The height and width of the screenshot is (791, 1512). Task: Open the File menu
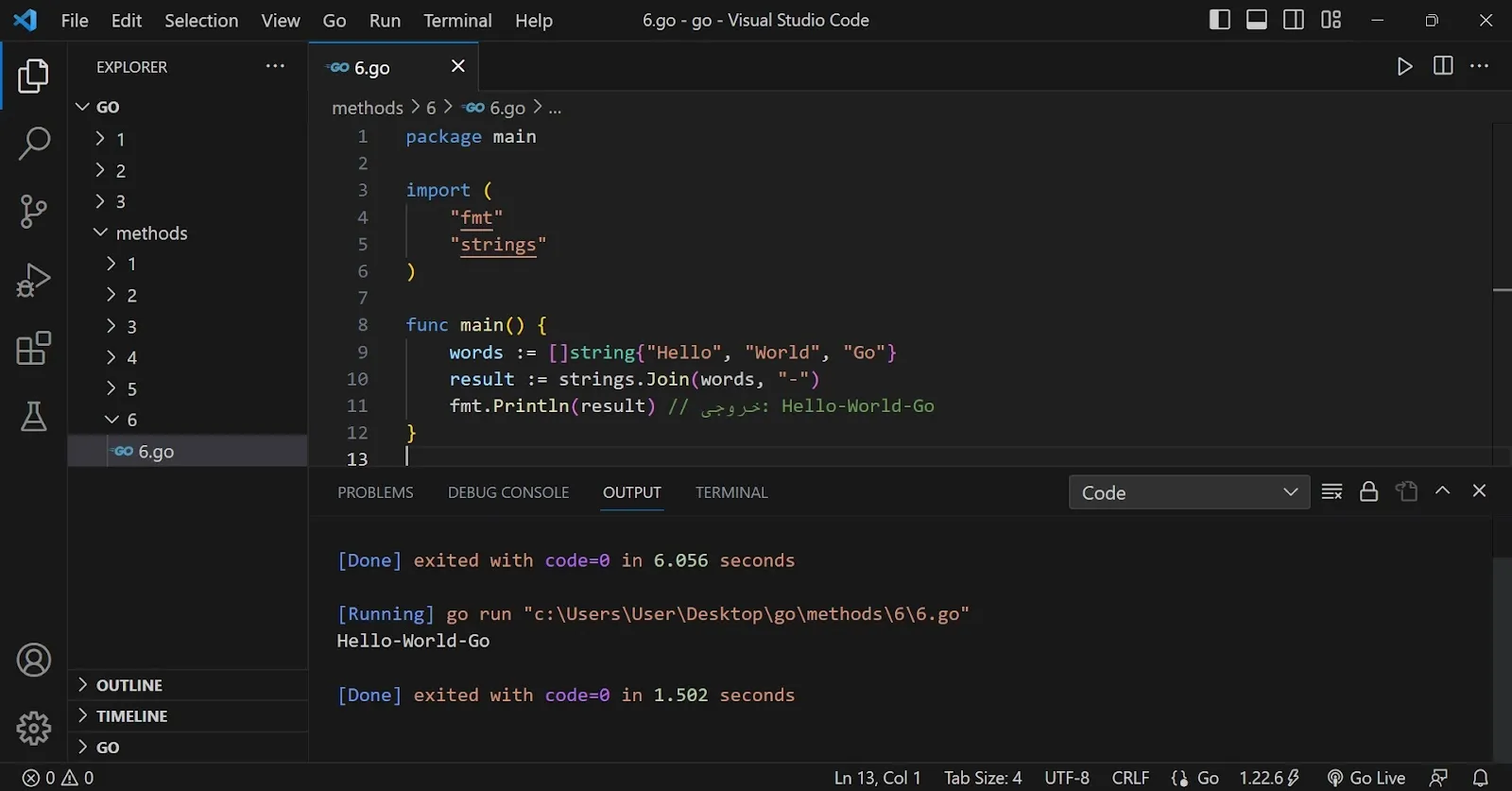click(x=75, y=21)
